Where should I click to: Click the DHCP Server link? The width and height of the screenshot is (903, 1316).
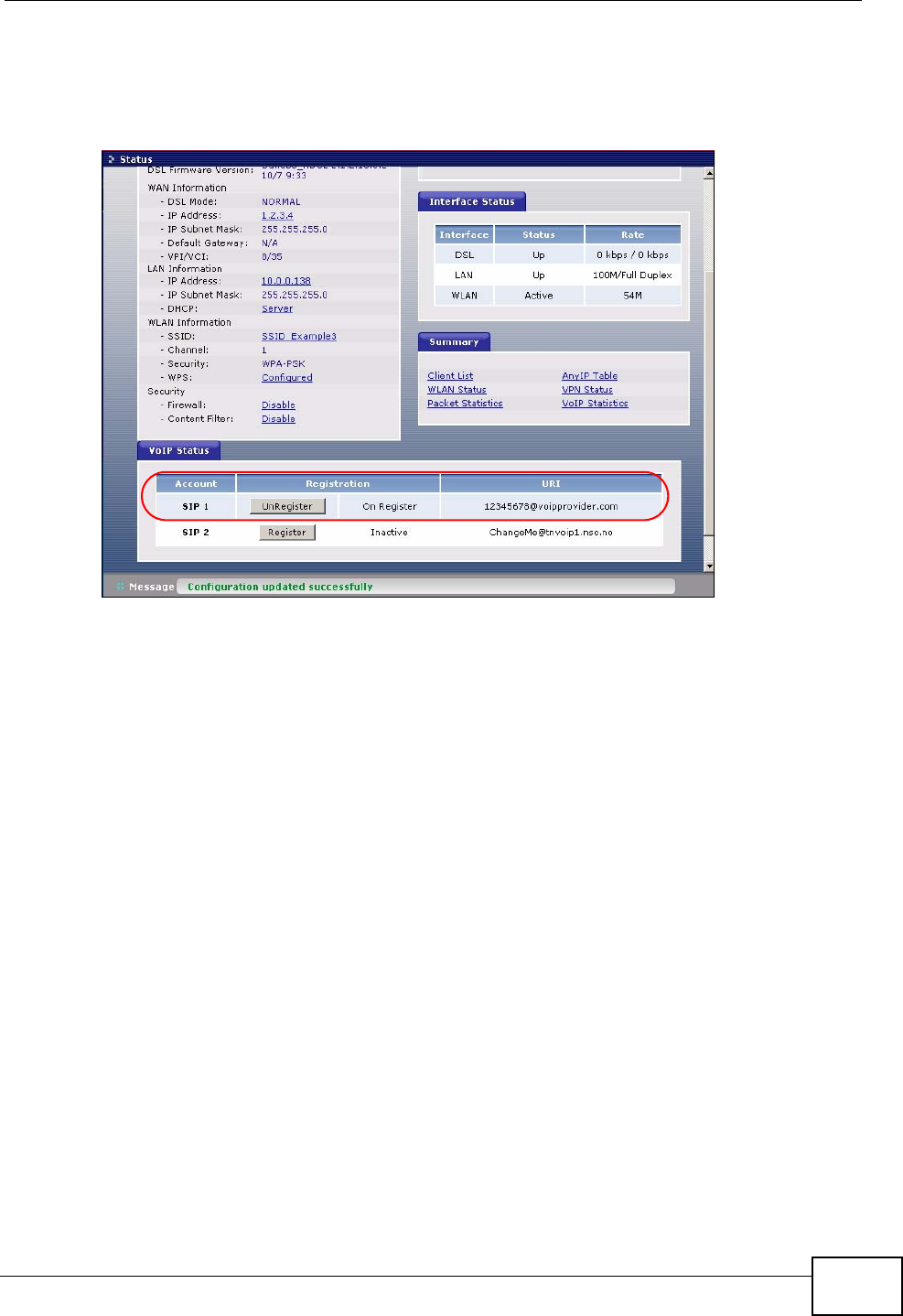pyautogui.click(x=277, y=308)
